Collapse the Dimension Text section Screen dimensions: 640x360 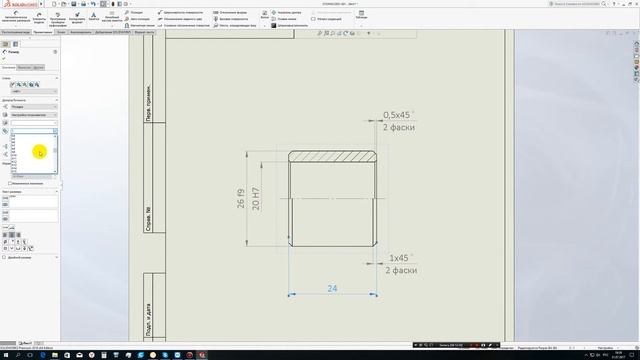point(56,191)
